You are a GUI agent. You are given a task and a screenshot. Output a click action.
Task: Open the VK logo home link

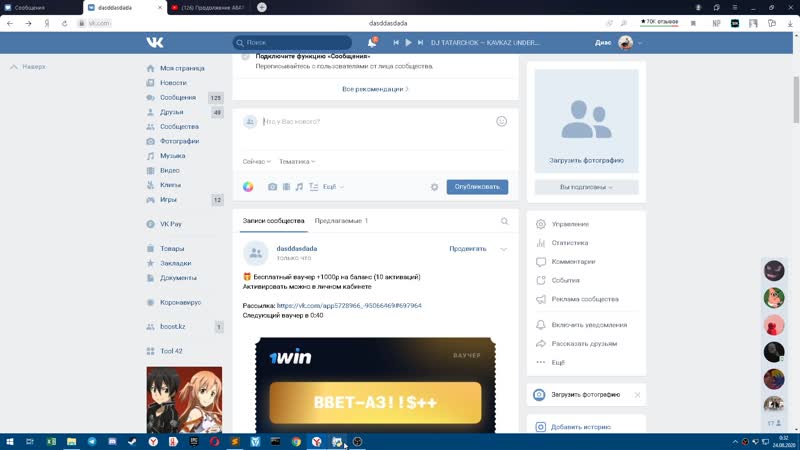click(x=155, y=42)
